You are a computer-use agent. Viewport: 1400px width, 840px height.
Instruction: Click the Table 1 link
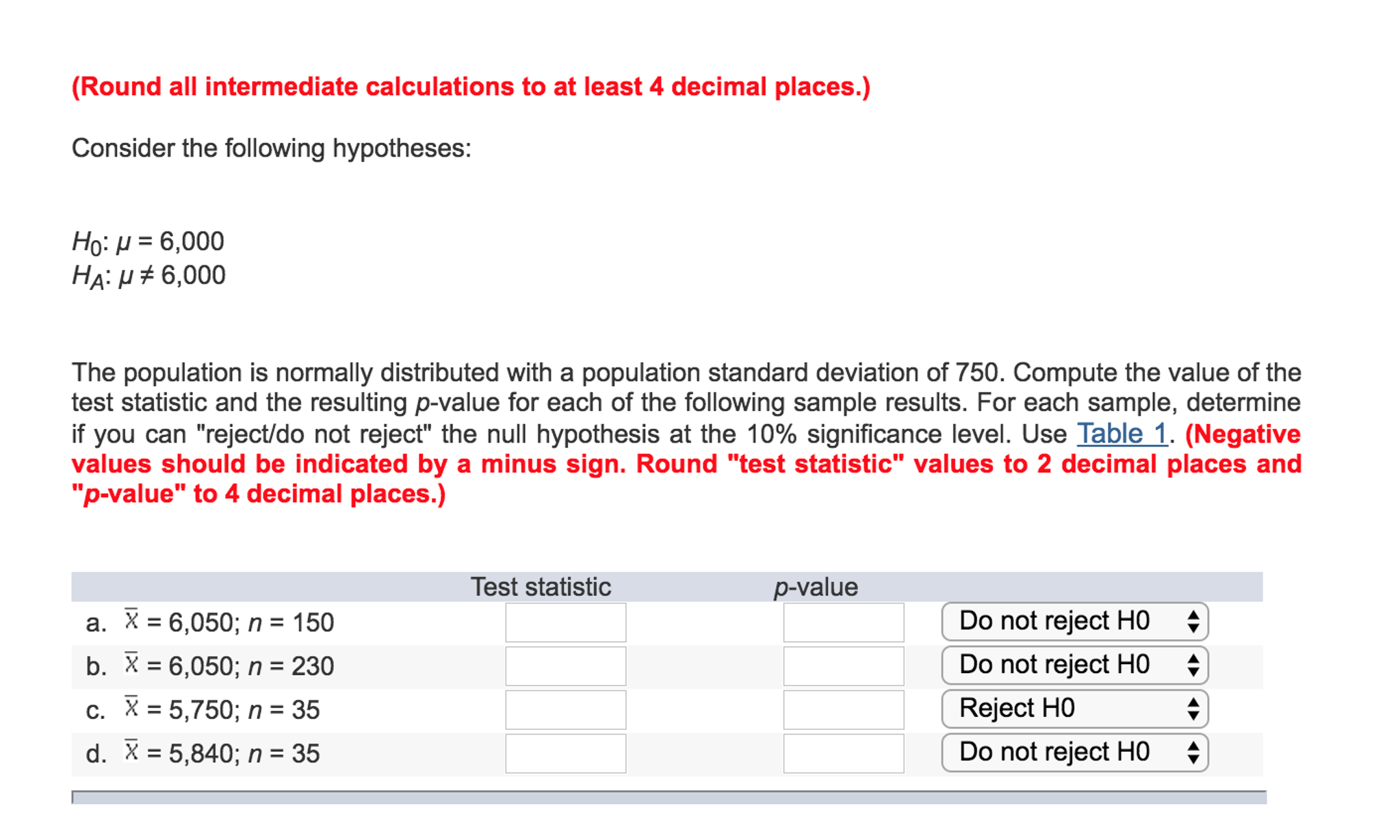(1122, 434)
